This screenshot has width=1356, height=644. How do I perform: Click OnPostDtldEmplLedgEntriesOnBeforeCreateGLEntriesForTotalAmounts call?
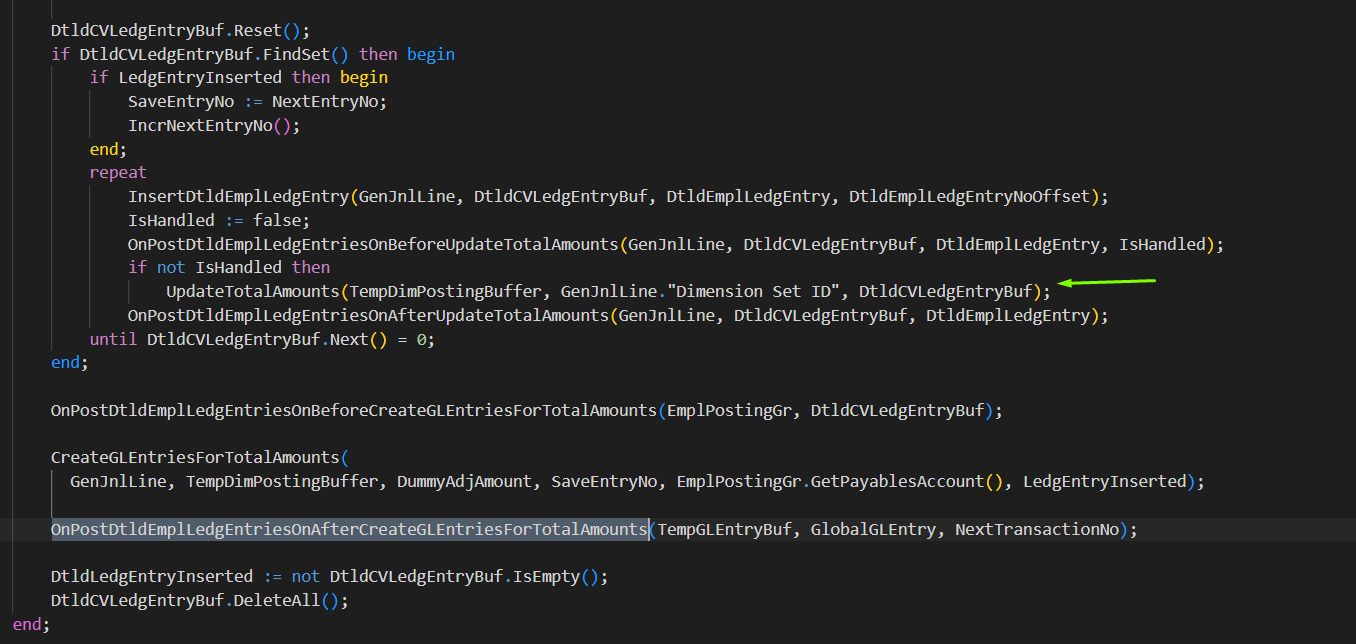[350, 410]
